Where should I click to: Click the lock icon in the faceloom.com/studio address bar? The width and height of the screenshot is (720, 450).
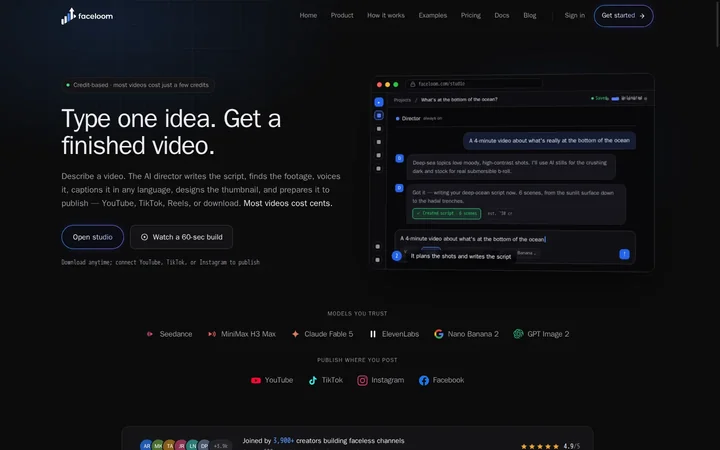[x=412, y=84]
